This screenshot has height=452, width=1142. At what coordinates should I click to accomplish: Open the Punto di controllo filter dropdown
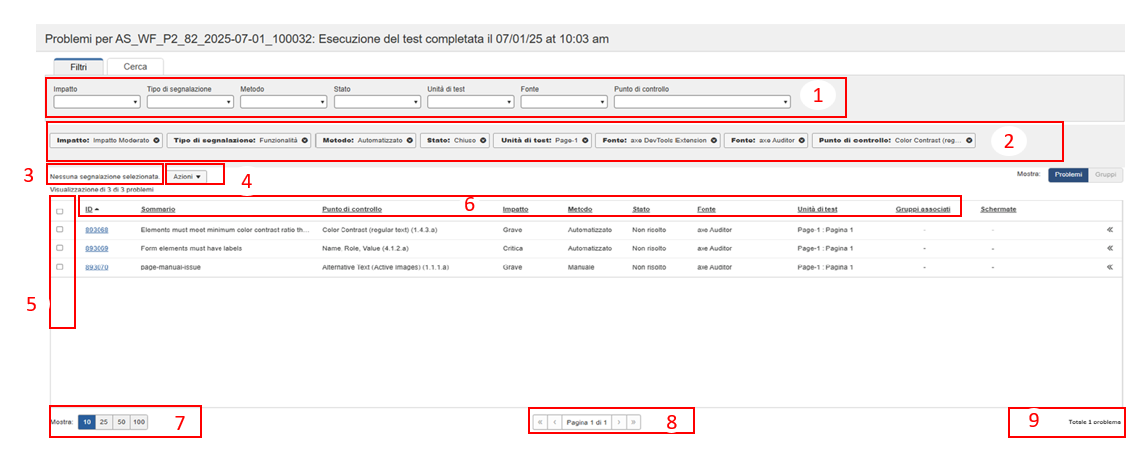tap(702, 101)
